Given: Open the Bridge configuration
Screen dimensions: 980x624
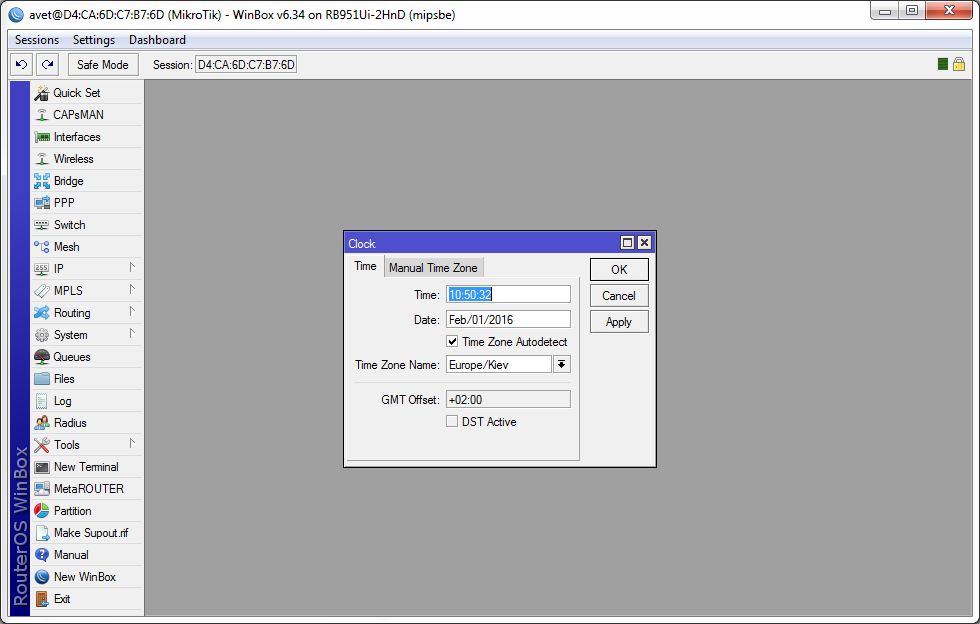Looking at the screenshot, I should pos(68,181).
